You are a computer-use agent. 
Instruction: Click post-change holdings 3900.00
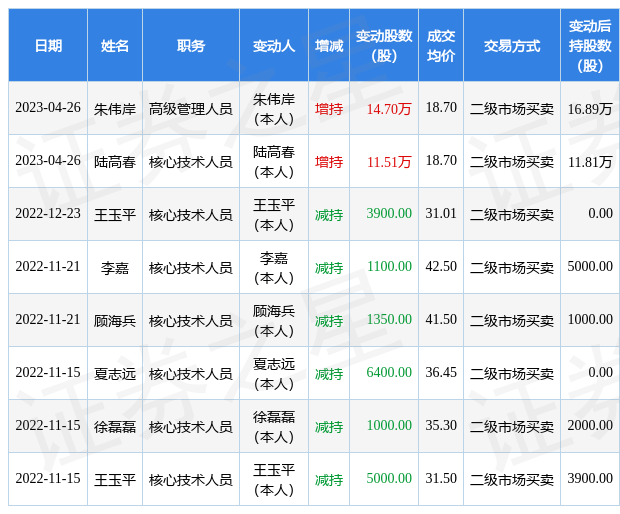(x=590, y=478)
